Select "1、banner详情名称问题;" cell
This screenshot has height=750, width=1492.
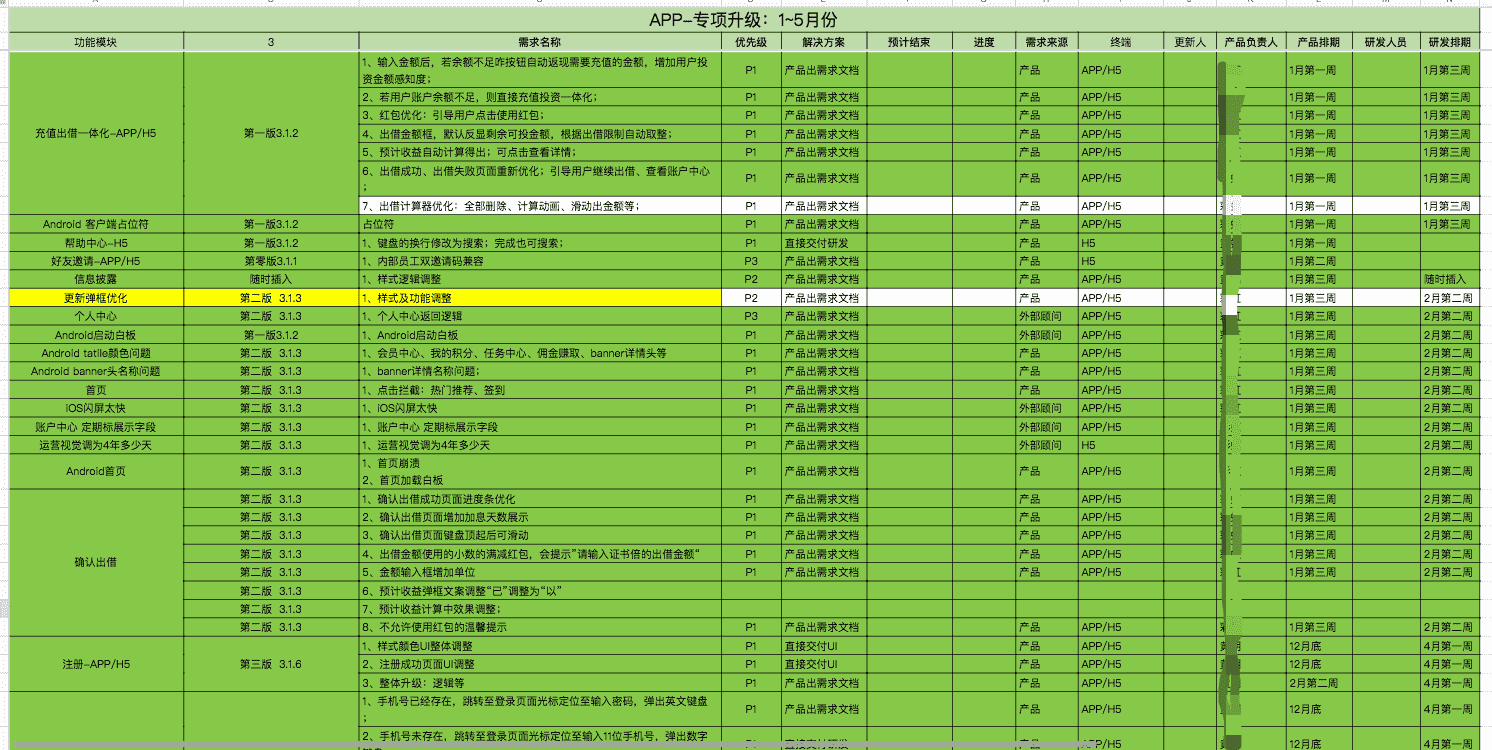click(x=540, y=371)
